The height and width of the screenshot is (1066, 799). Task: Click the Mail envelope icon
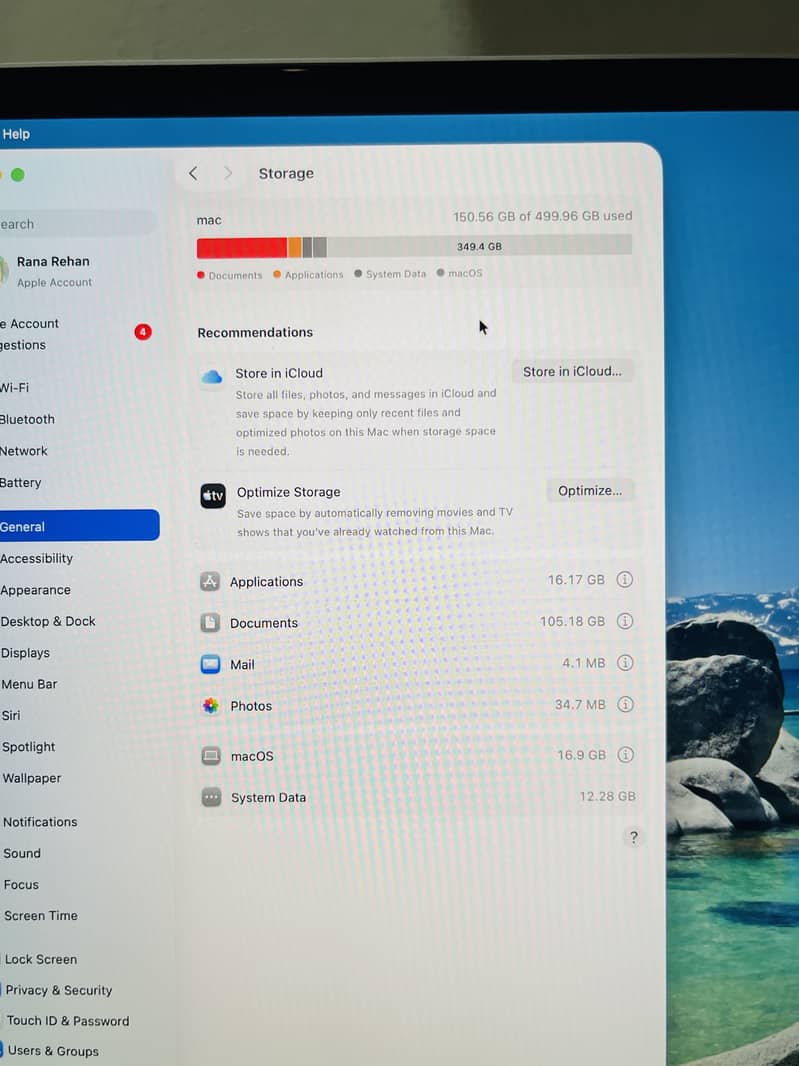coord(211,664)
